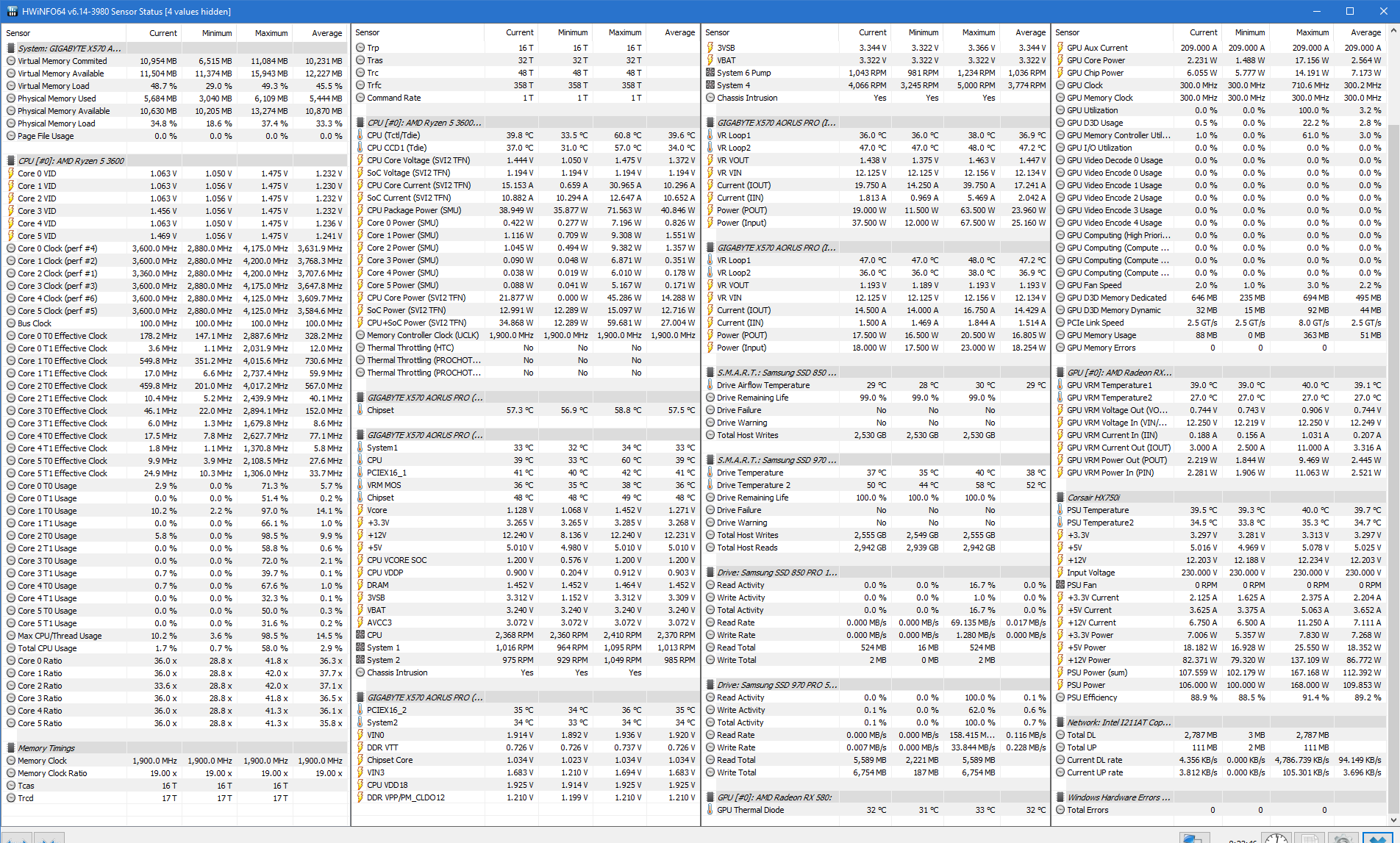
Task: Click the Total Host Reads row
Action: [x=876, y=548]
